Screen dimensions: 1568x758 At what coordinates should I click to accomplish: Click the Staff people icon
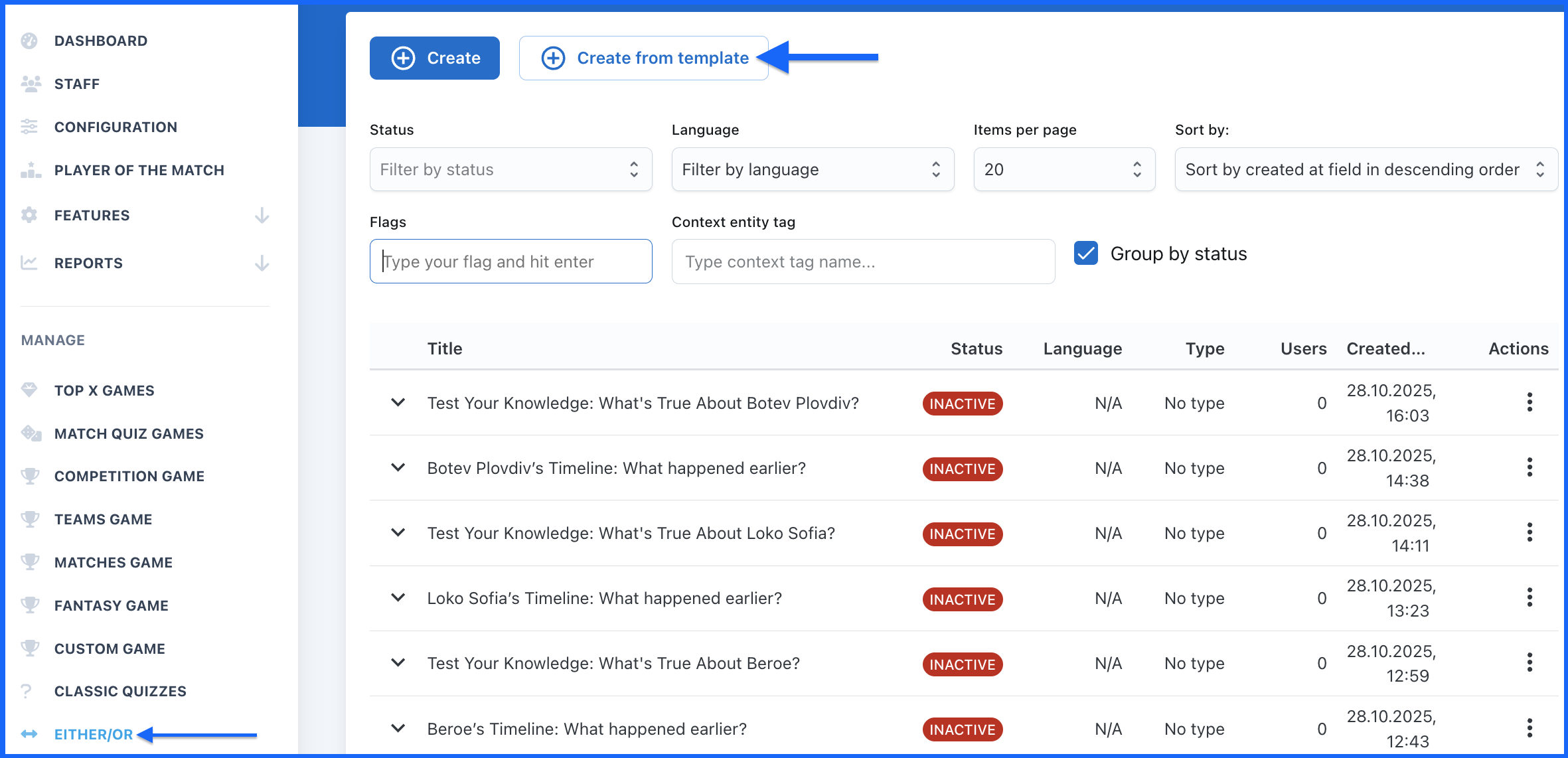(31, 84)
